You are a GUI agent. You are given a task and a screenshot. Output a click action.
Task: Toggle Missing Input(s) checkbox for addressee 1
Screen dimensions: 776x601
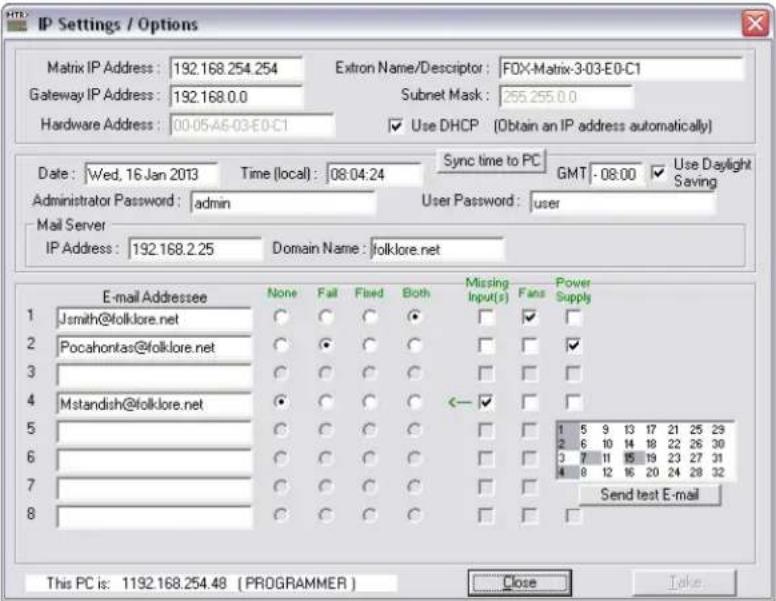pos(485,317)
